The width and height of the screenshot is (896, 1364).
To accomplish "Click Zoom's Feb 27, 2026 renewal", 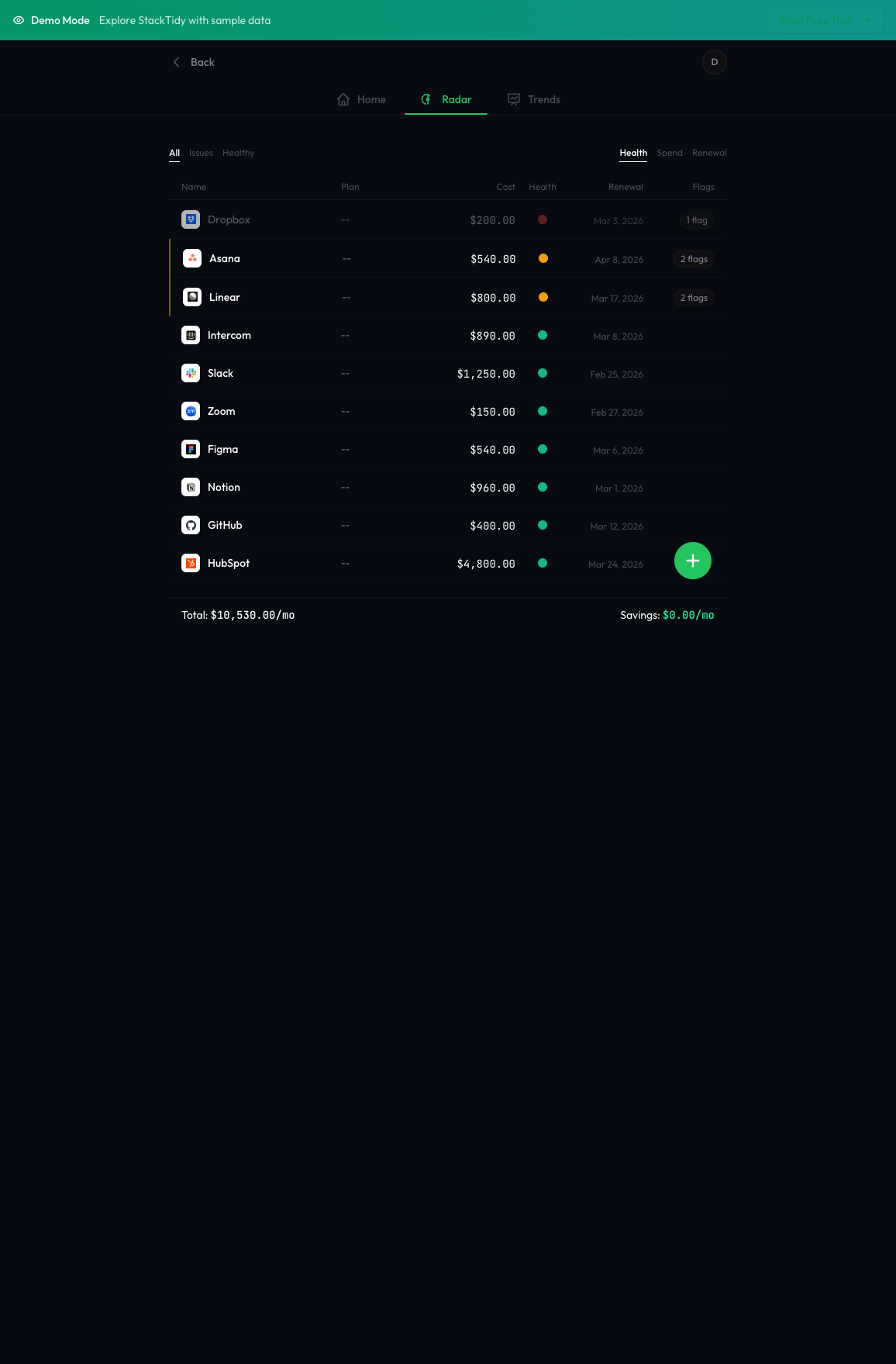I will pyautogui.click(x=617, y=413).
